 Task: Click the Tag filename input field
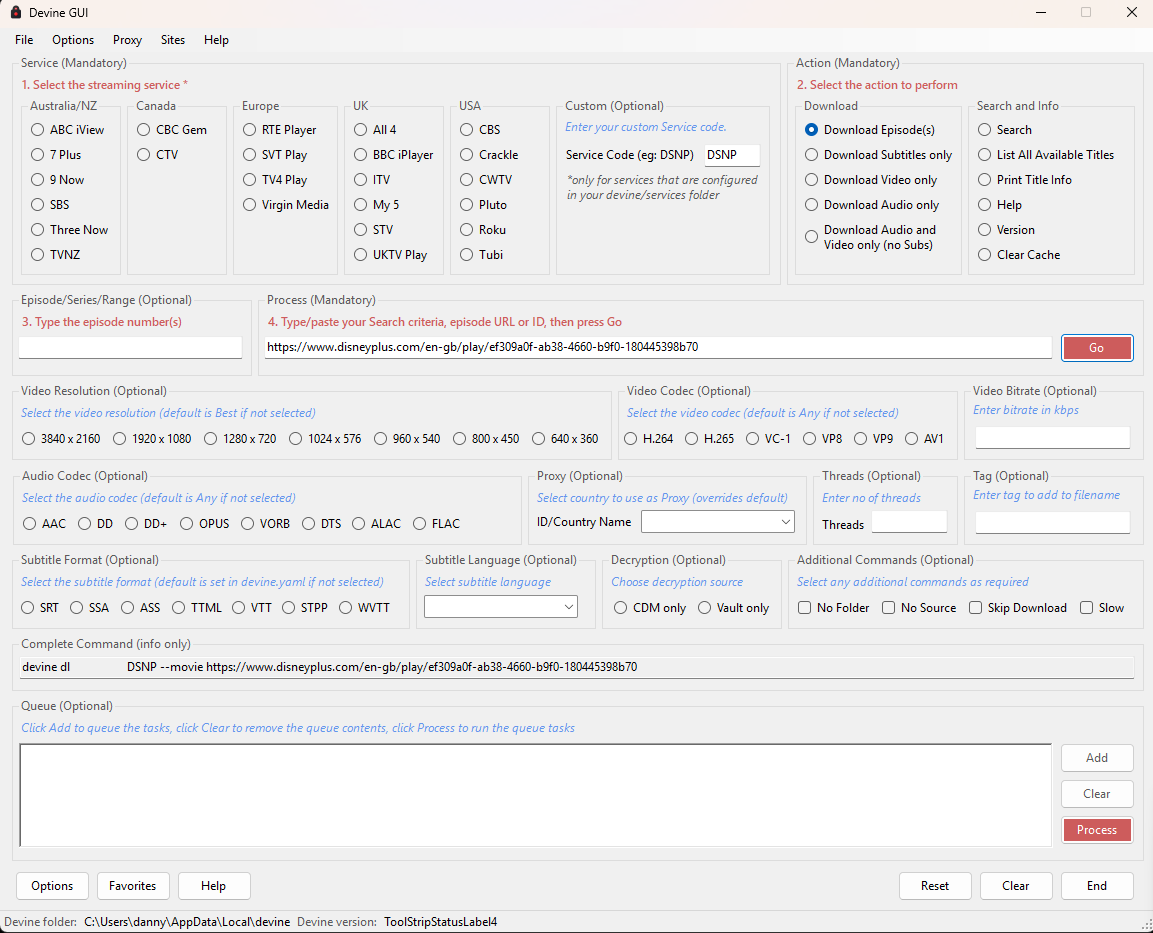[x=1052, y=522]
